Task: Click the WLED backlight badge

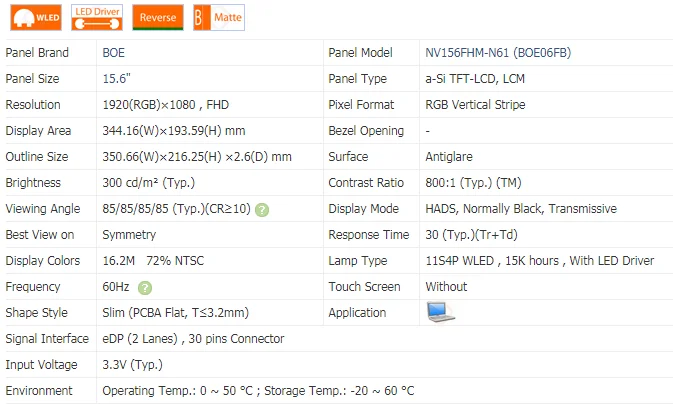Action: pos(33,17)
